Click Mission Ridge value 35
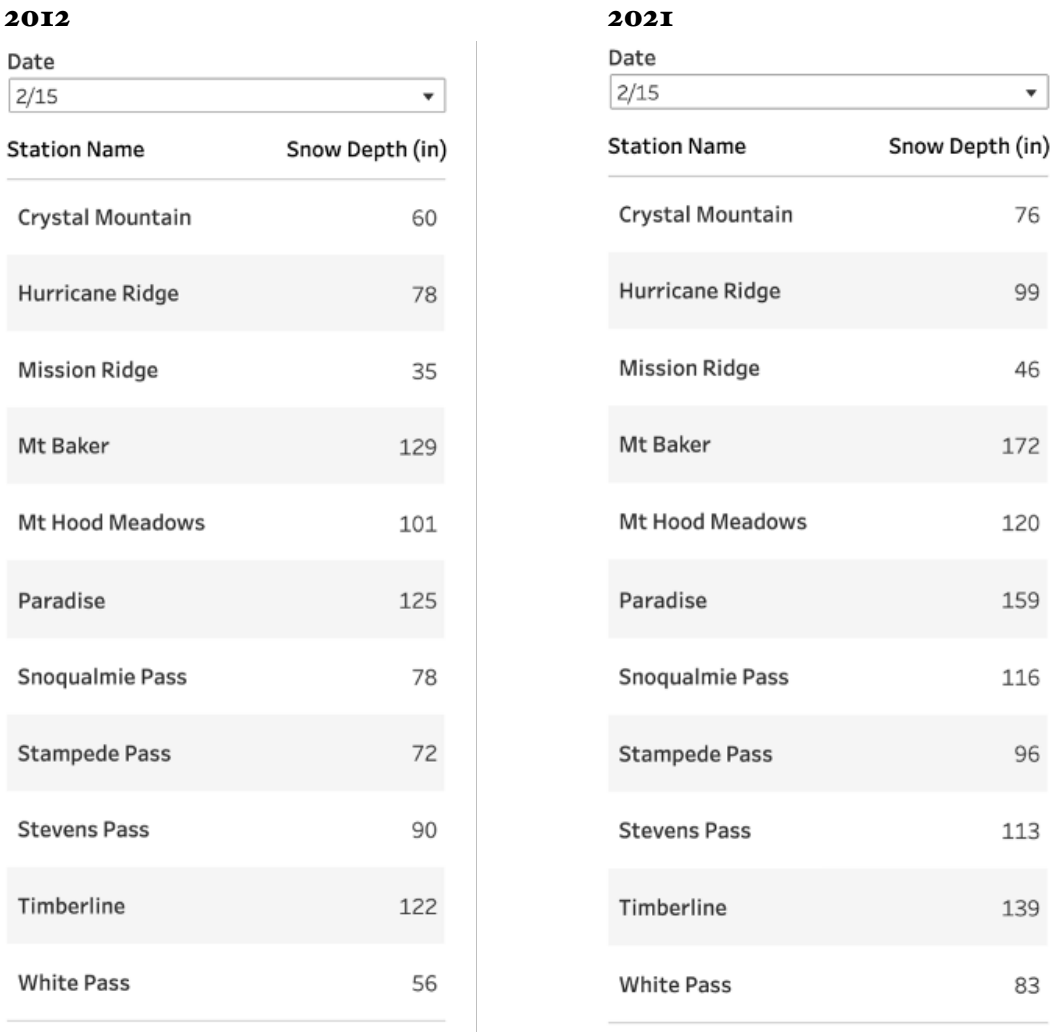This screenshot has height=1032, width=1056. point(427,370)
